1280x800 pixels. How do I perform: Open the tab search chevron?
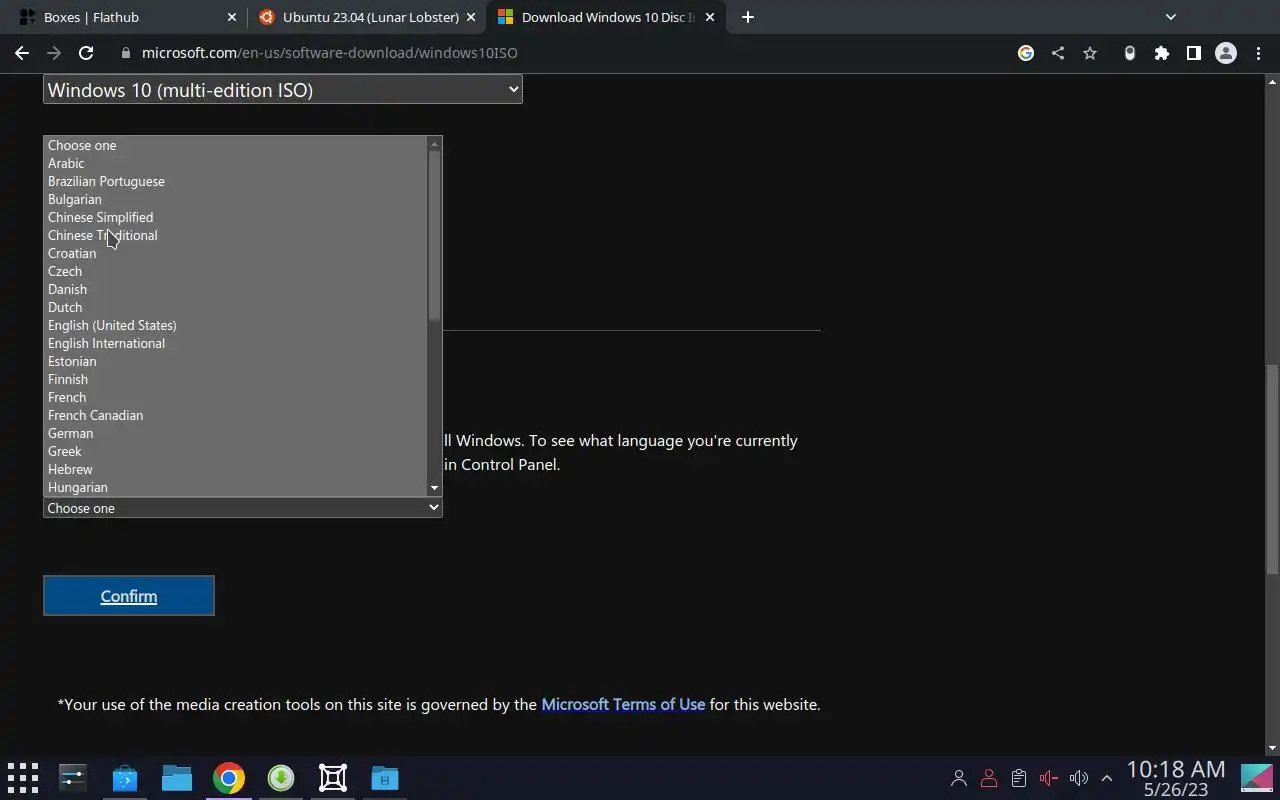pos(1171,17)
